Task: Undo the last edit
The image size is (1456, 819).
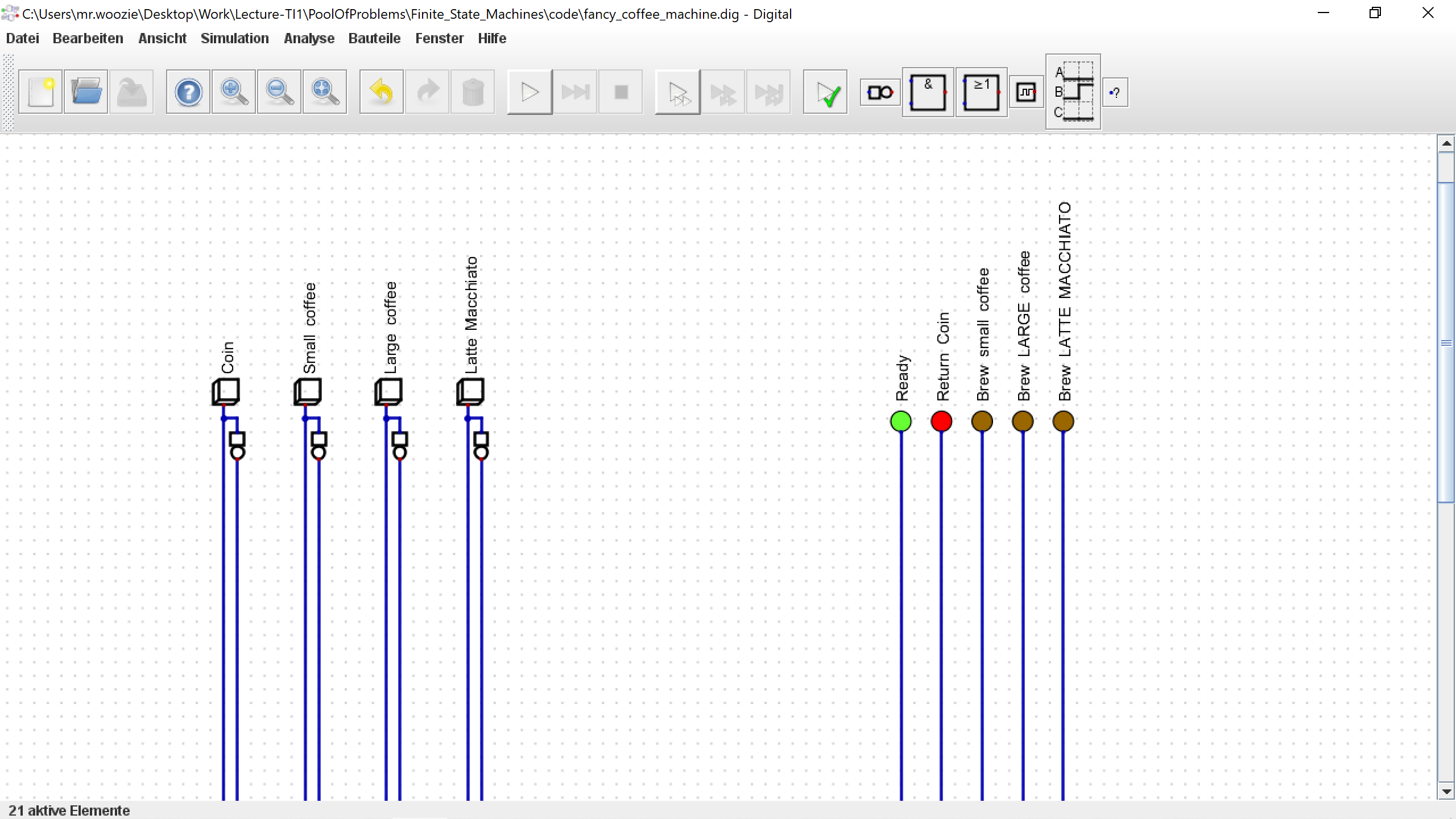Action: pyautogui.click(x=382, y=92)
